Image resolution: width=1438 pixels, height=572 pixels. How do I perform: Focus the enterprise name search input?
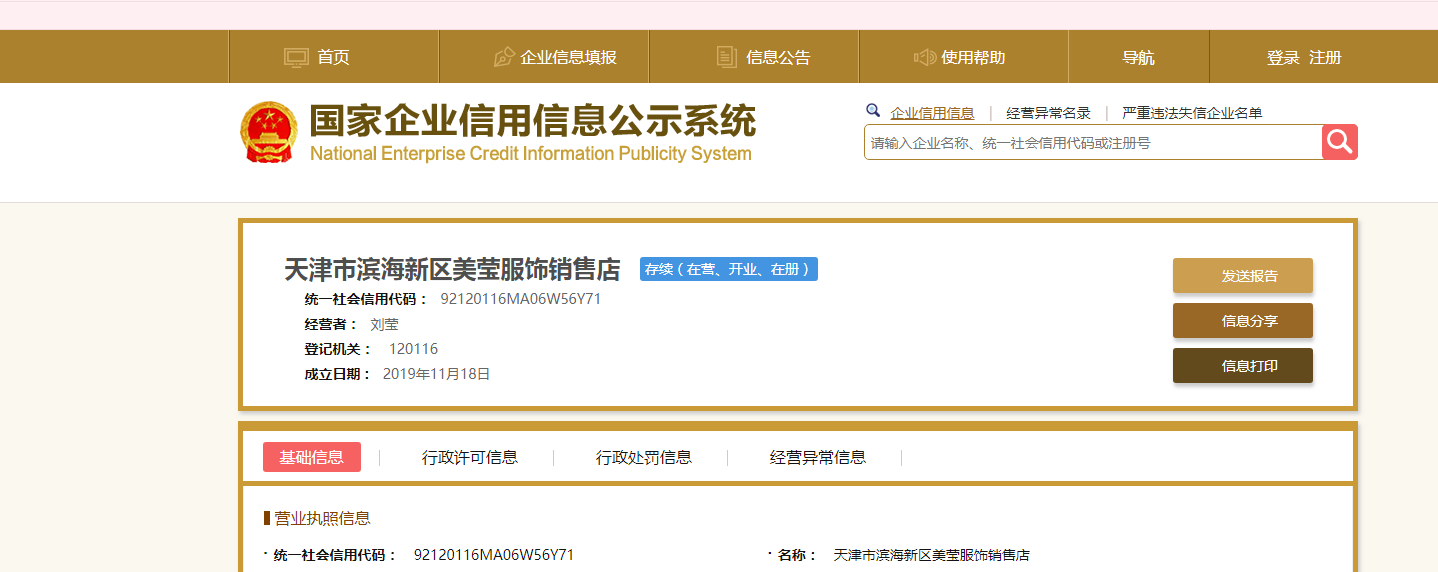tap(1093, 142)
